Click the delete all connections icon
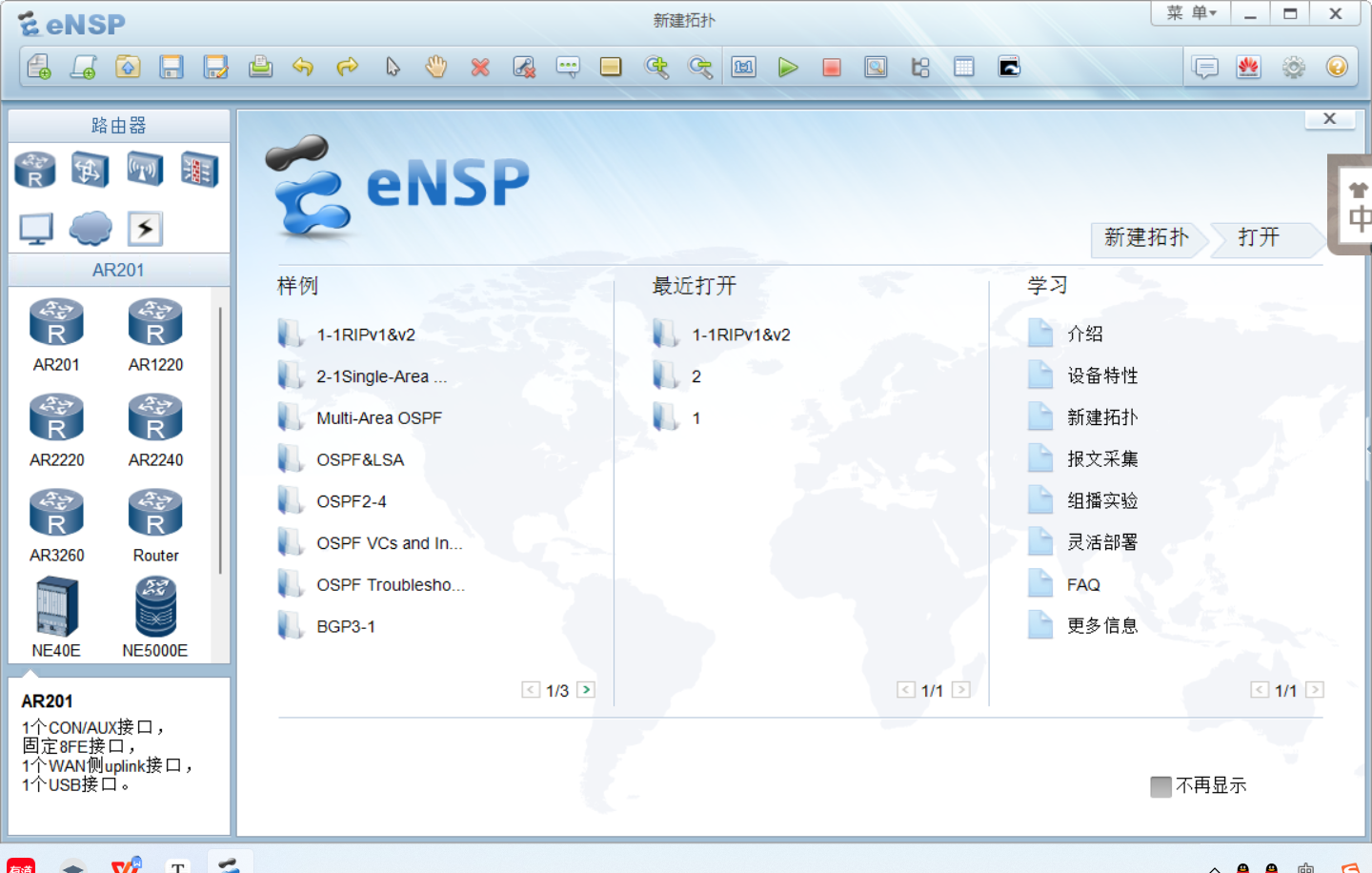This screenshot has width=1372, height=873. tap(524, 67)
